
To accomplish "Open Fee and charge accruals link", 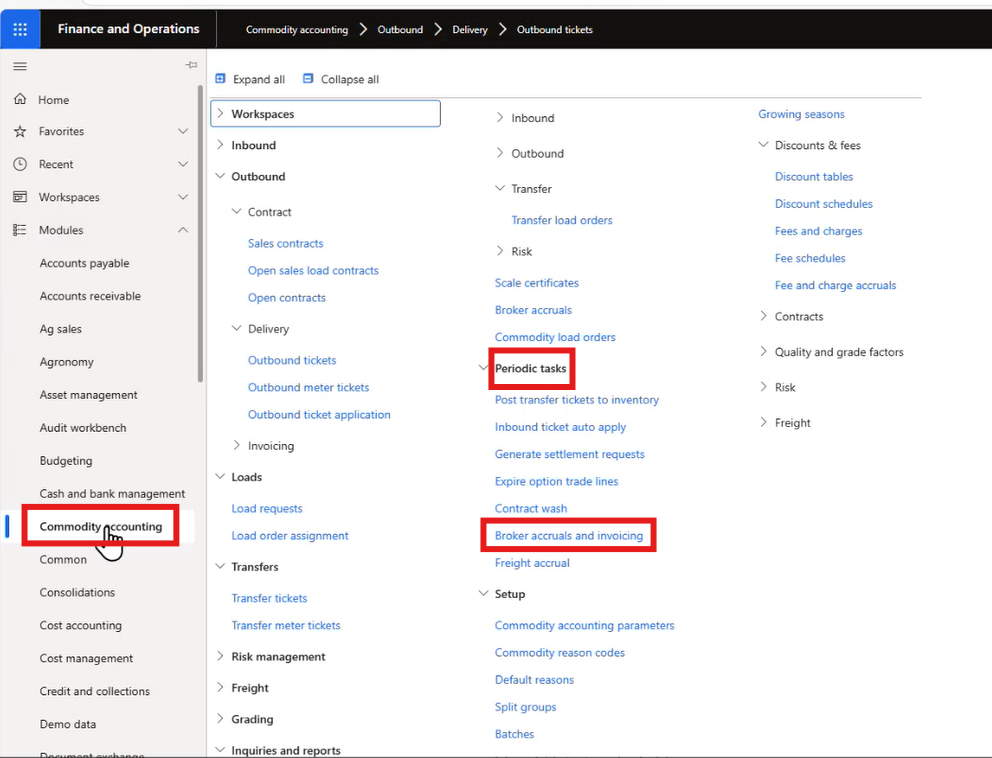I will click(x=835, y=285).
